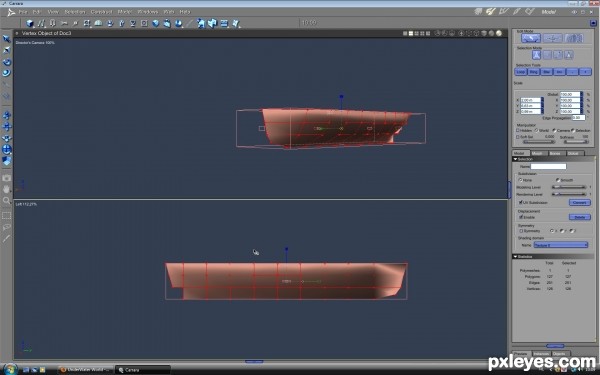The height and width of the screenshot is (375, 600).
Task: Click the working plane tool in left toolbar
Action: pos(7,161)
